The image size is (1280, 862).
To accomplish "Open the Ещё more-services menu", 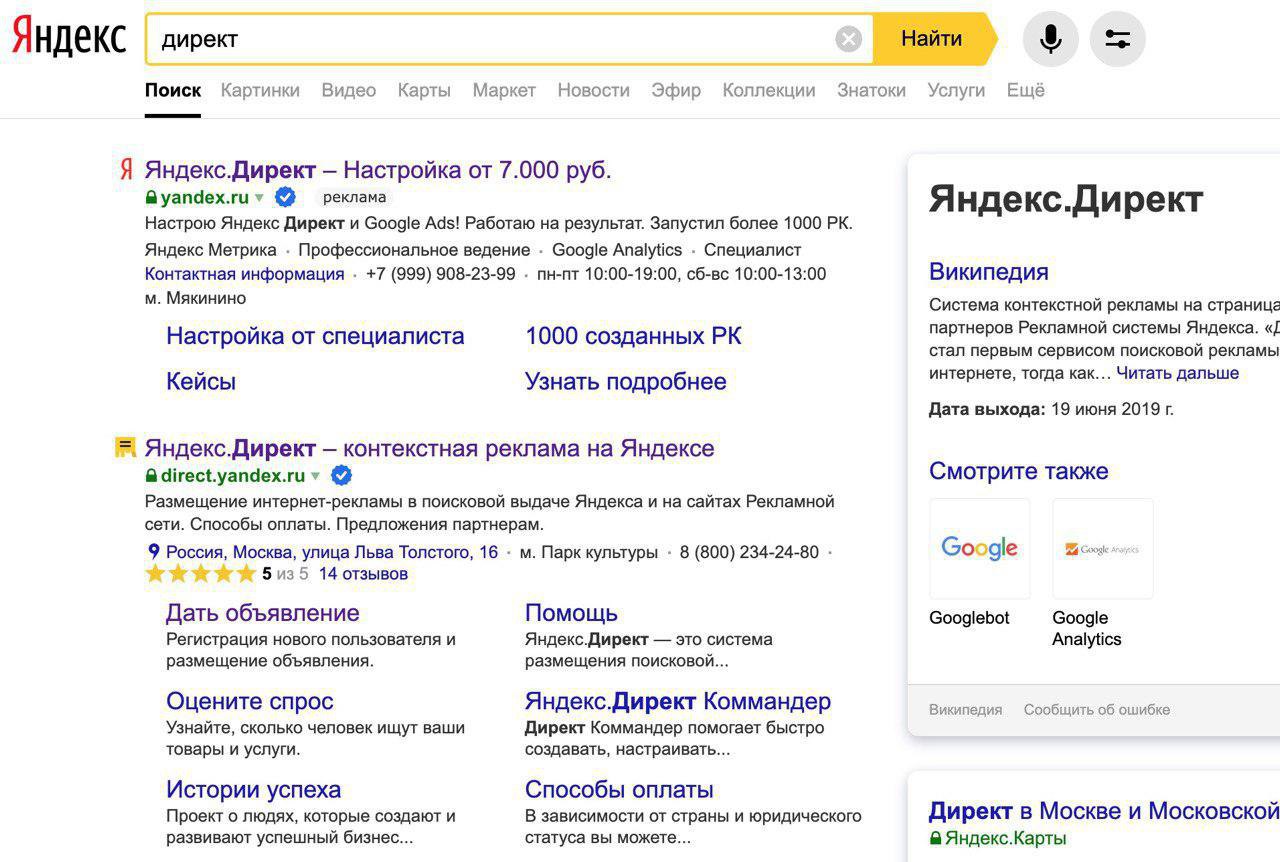I will 1025,90.
